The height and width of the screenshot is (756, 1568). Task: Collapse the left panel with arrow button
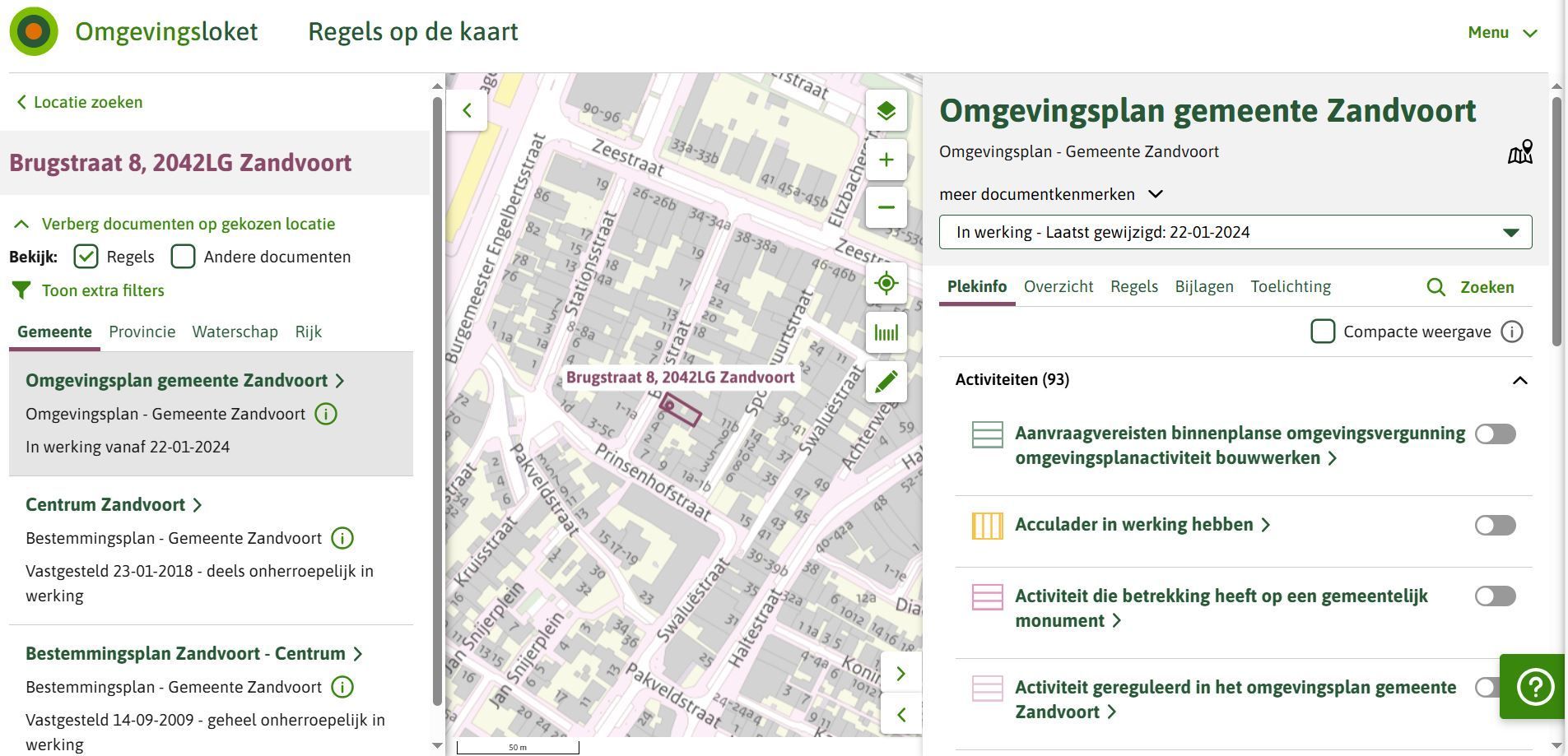pyautogui.click(x=467, y=110)
